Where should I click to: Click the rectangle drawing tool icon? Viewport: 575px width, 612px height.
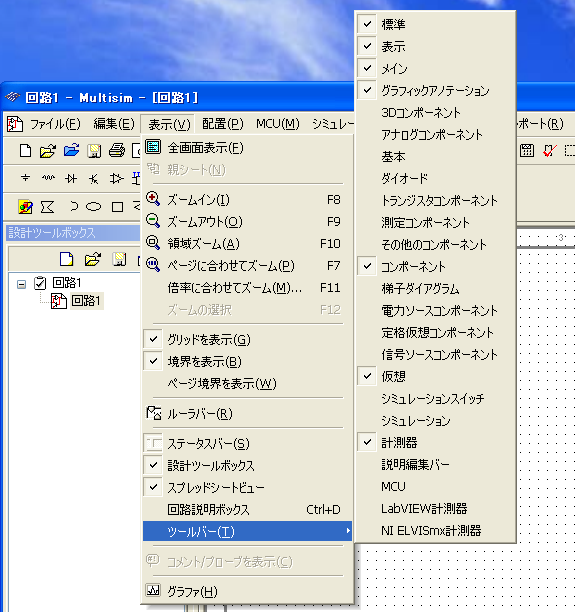pos(117,206)
